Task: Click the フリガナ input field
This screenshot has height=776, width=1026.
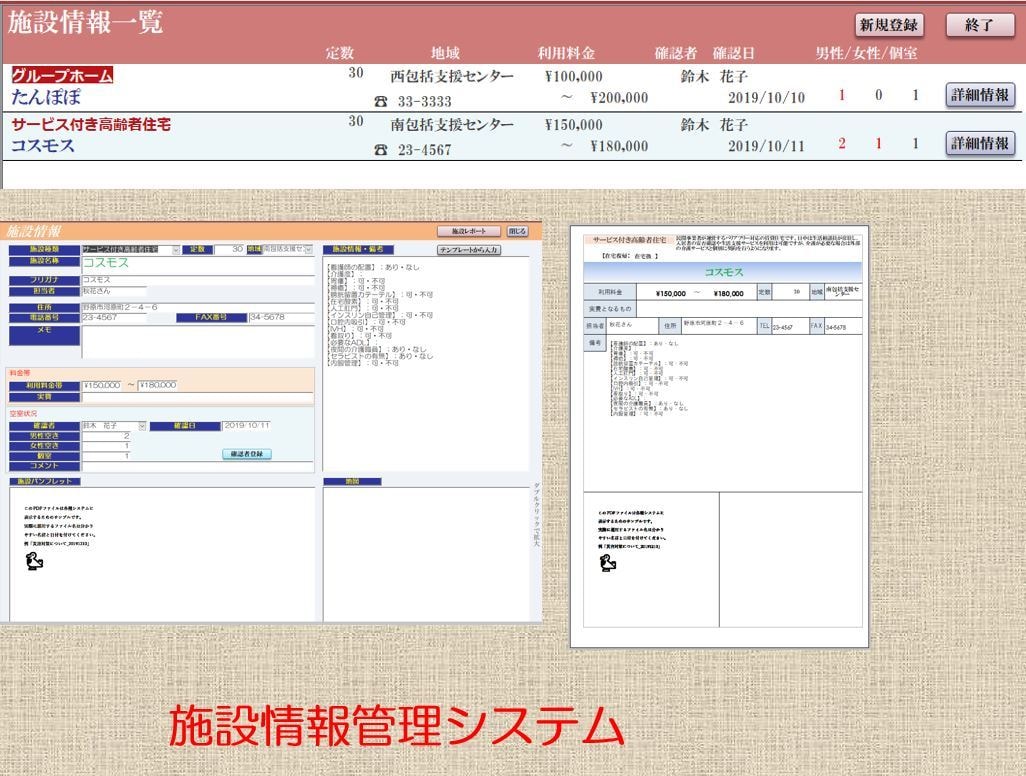Action: (198, 280)
